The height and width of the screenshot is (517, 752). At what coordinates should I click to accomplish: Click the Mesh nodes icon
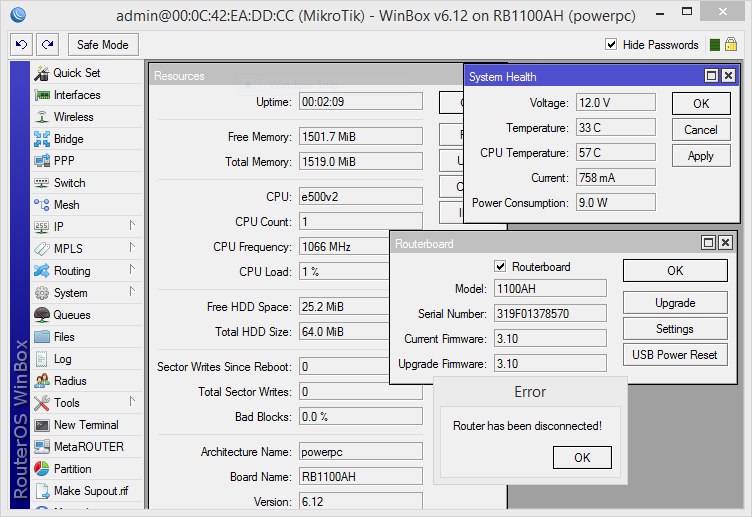click(42, 205)
